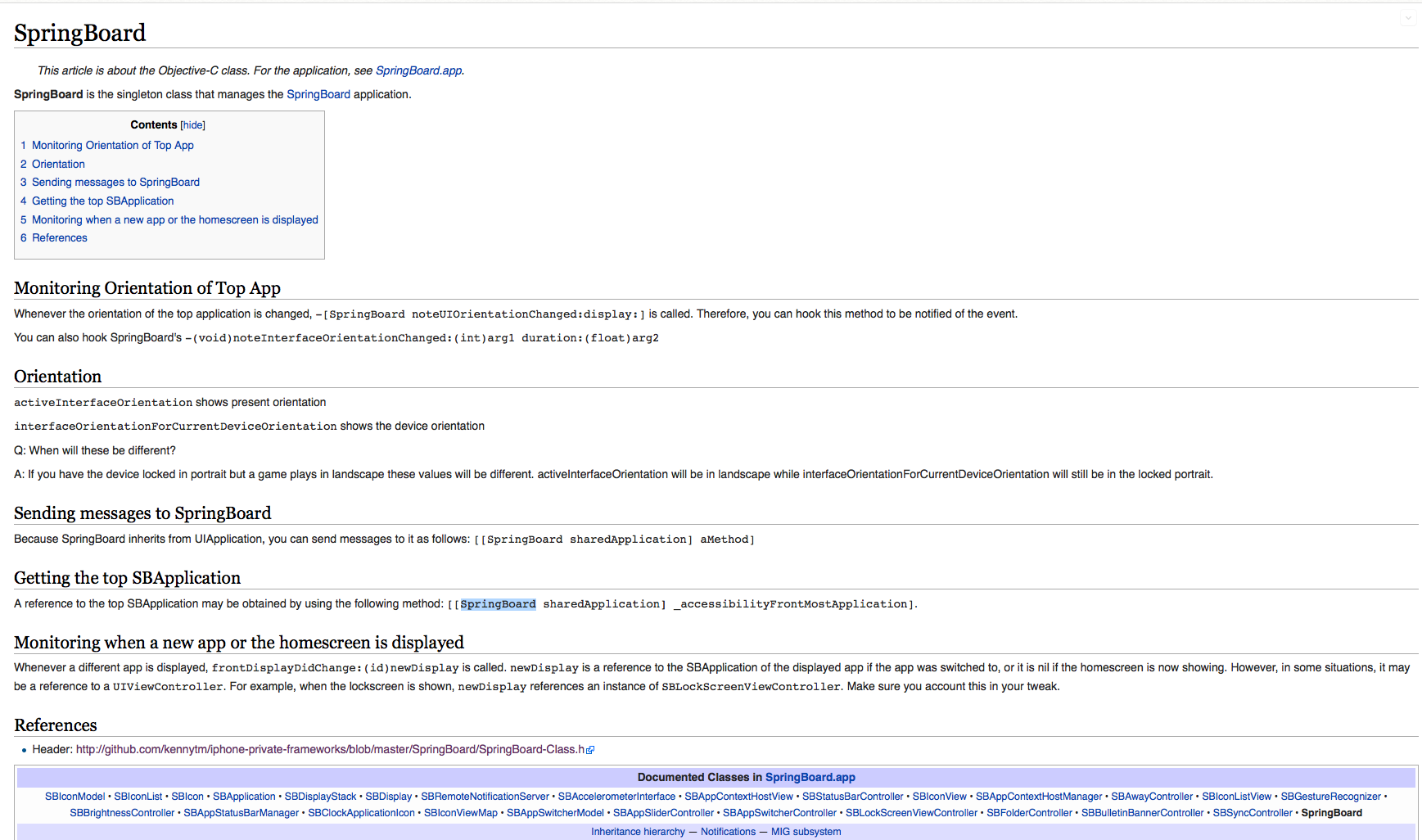Open SBGestureRecognizer link
Screen dimensions: 1422x840
(1330, 797)
